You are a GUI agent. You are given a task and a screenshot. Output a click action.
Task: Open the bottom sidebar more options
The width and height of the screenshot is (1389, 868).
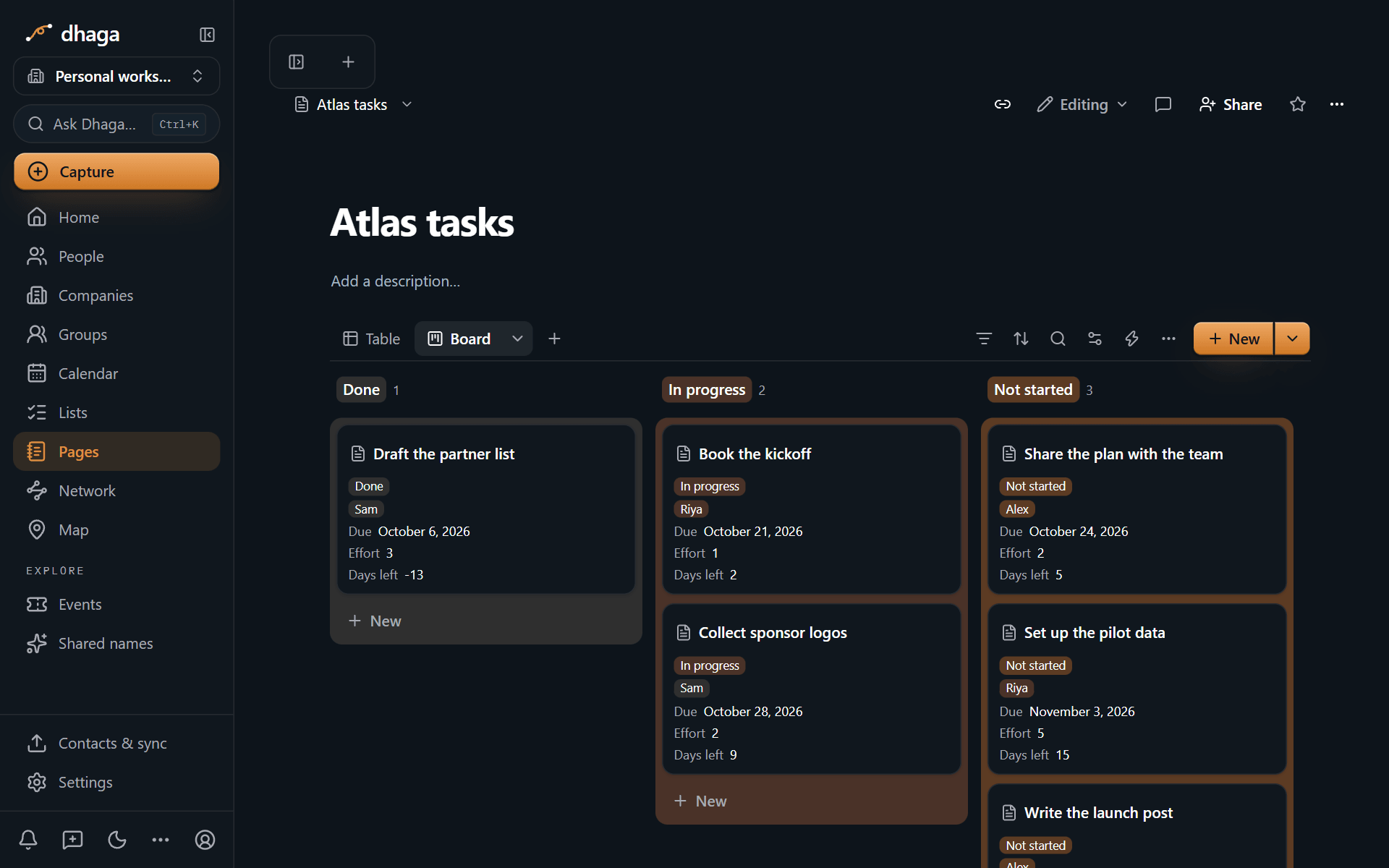point(161,840)
